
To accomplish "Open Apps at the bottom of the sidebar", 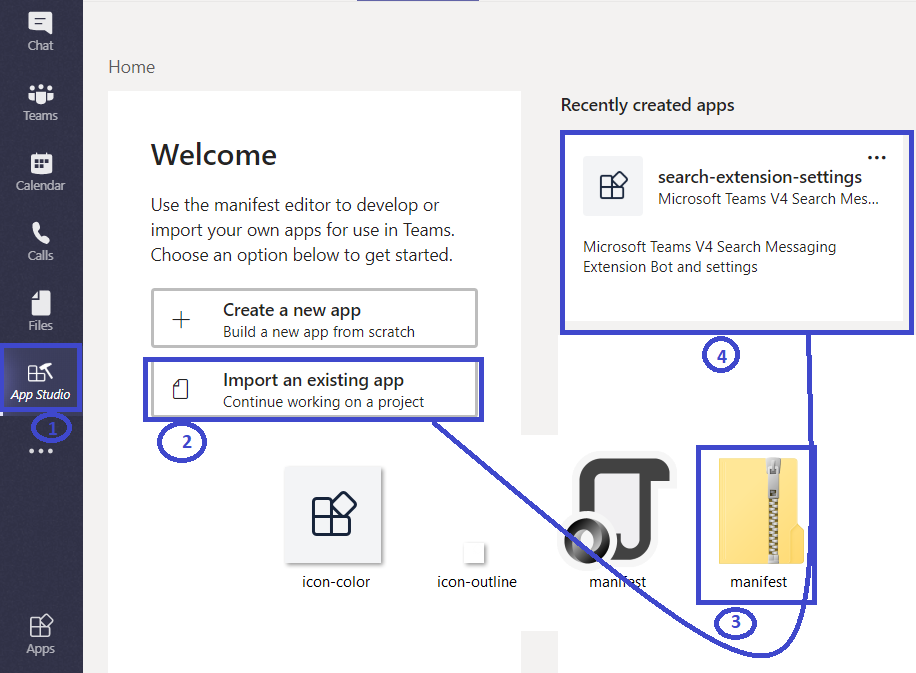I will tap(40, 634).
